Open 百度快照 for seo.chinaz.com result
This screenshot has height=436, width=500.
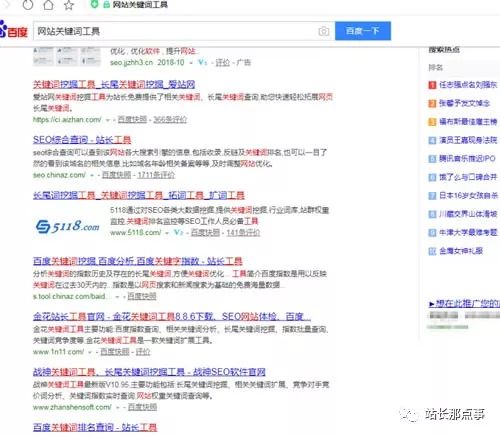[x=116, y=175]
